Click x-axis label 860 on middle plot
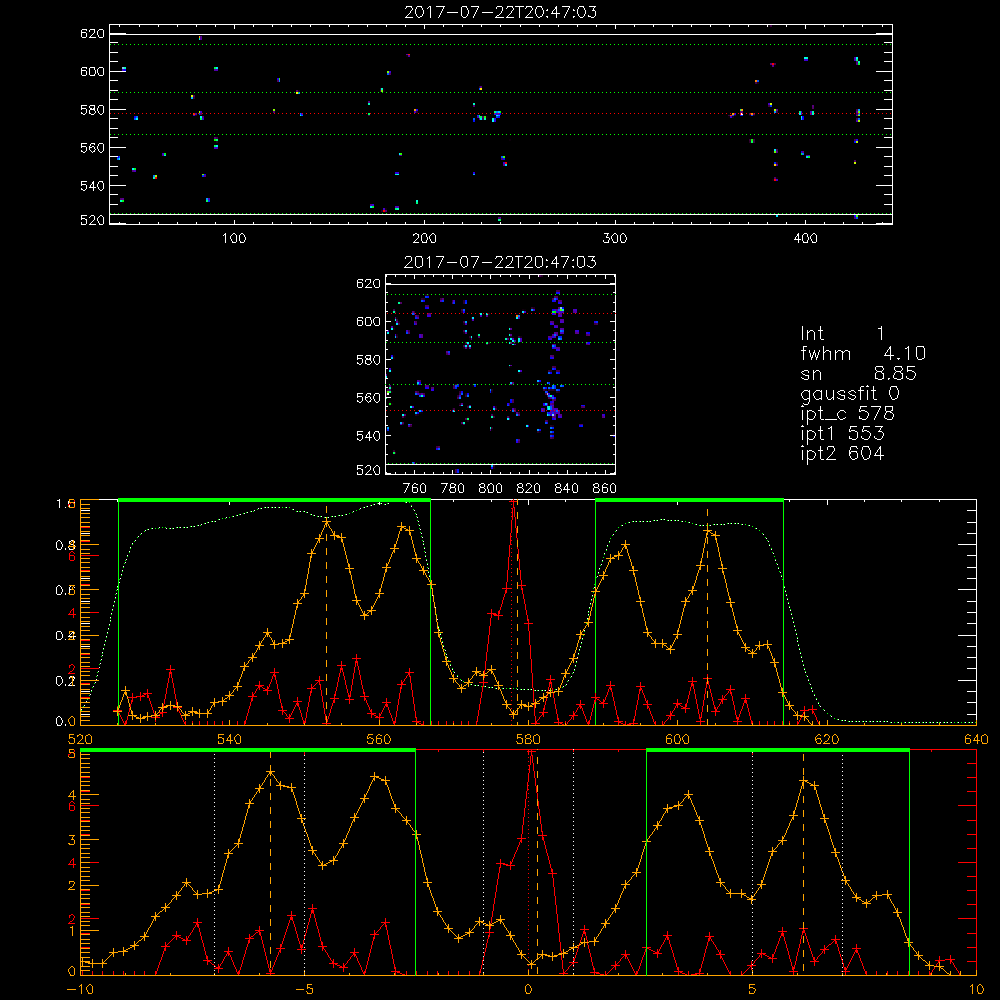Viewport: 1000px width, 1000px height. pos(605,489)
